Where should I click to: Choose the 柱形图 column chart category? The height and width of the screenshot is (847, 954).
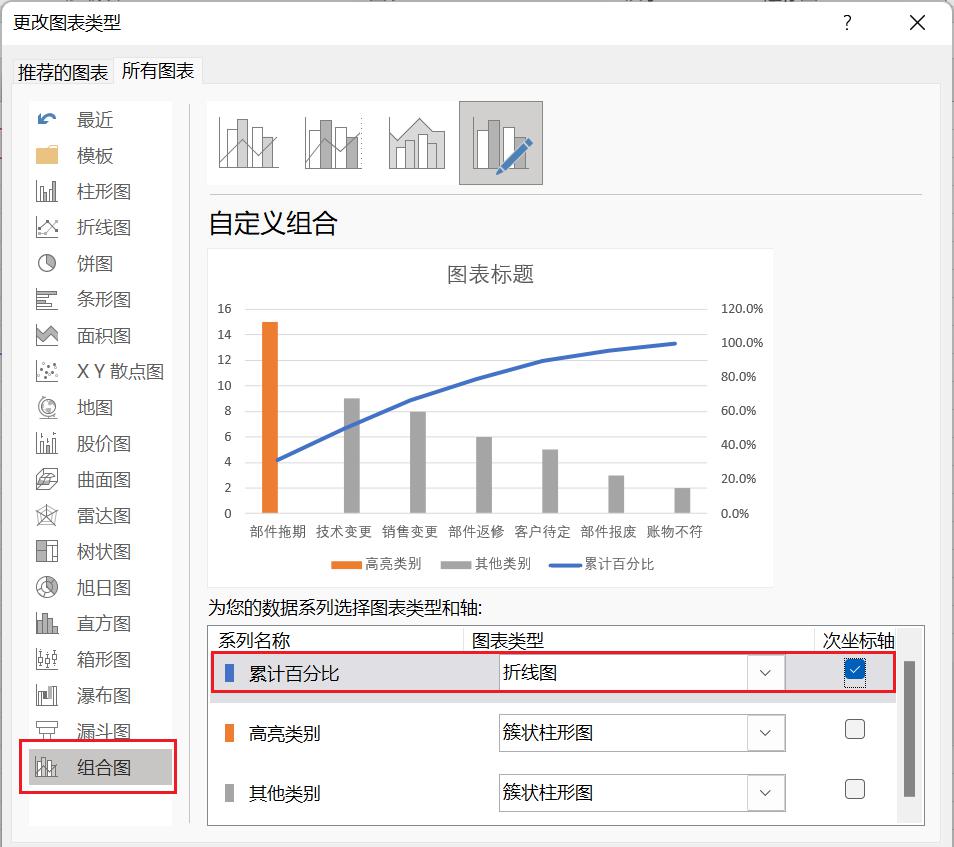100,192
